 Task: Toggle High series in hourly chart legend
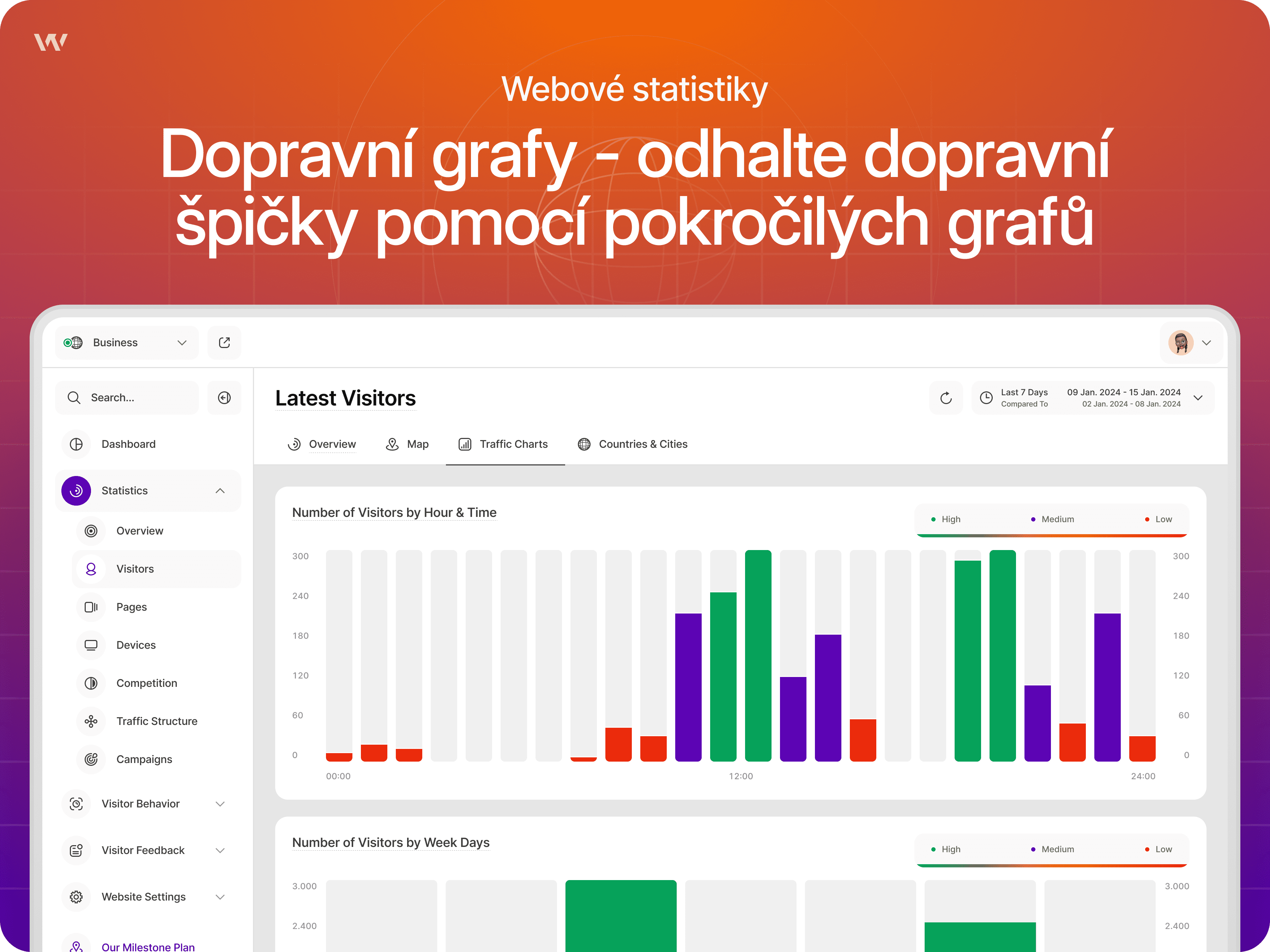coord(945,519)
